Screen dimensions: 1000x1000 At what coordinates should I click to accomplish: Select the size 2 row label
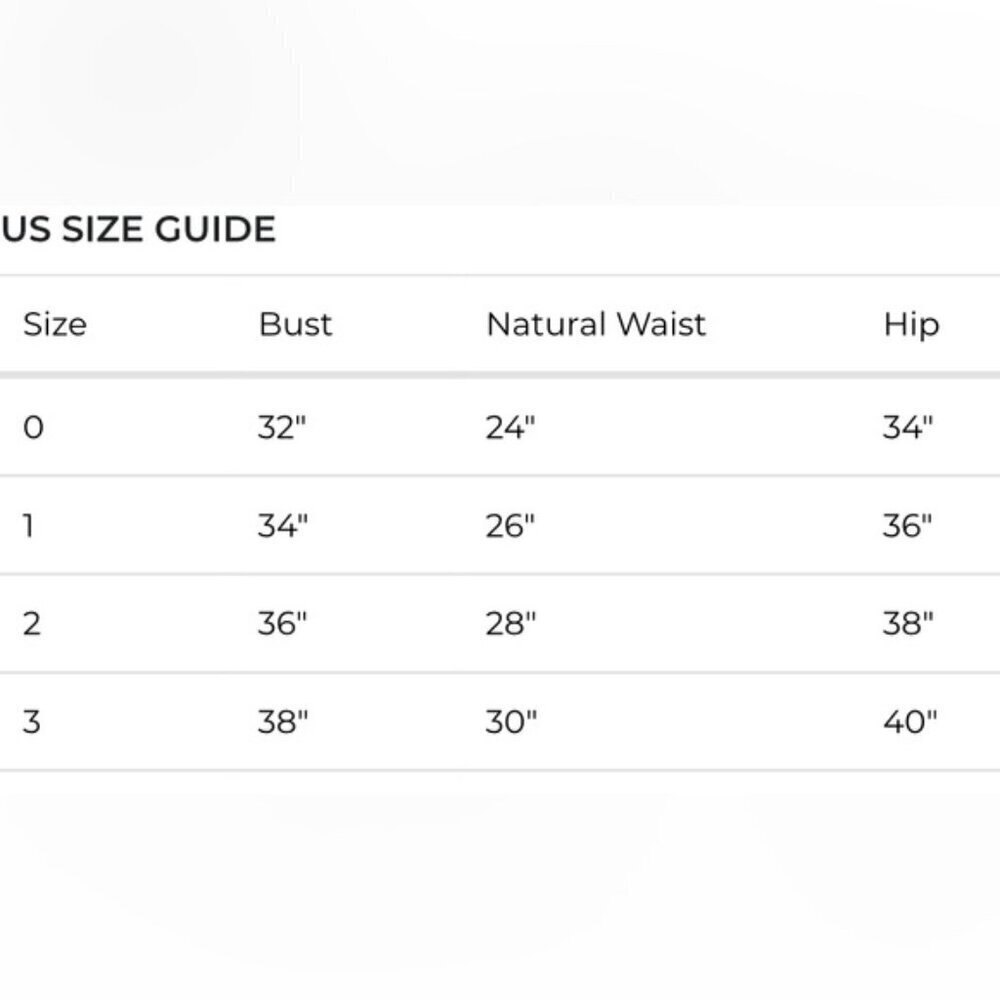[x=32, y=624]
